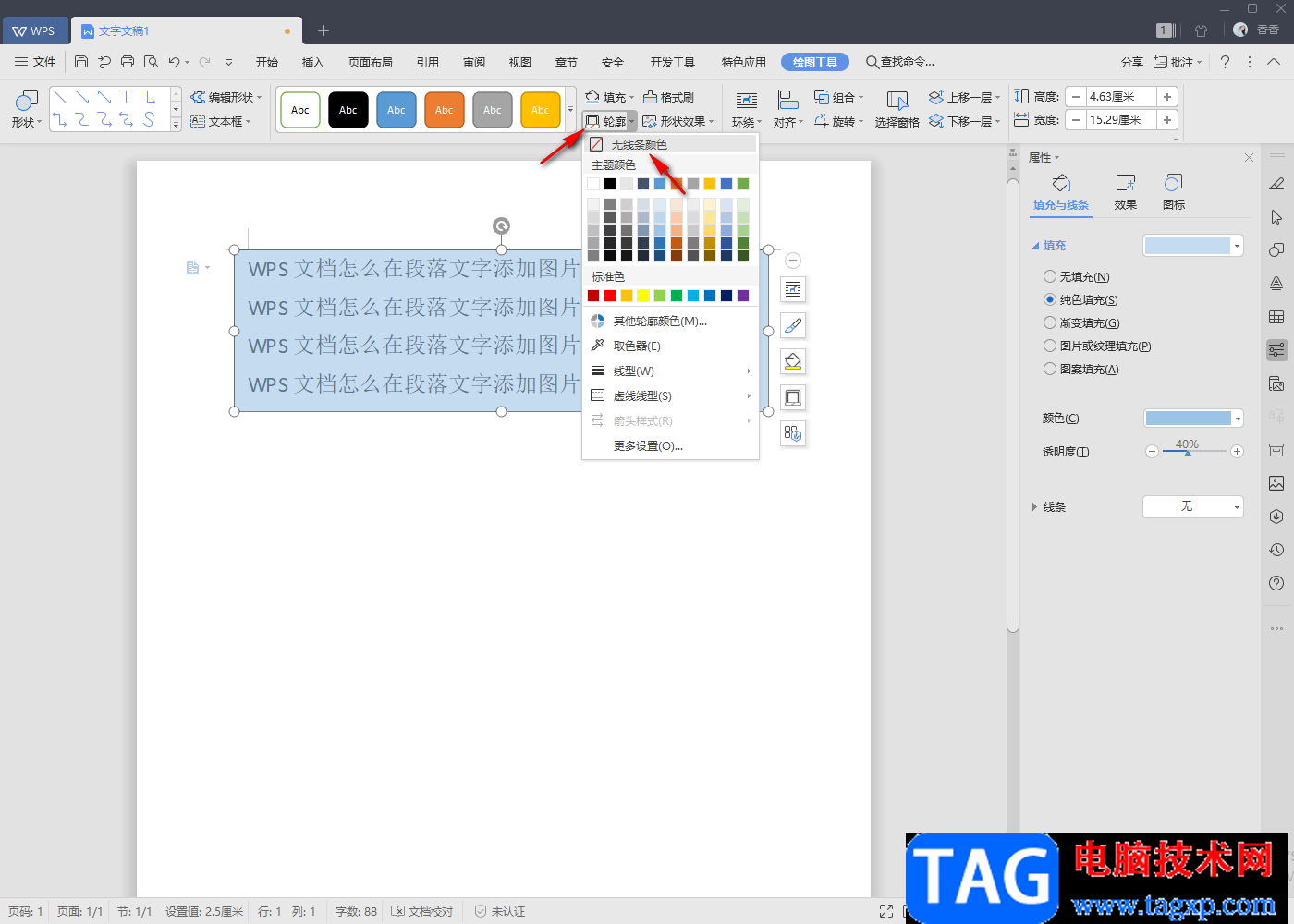The image size is (1294, 924).
Task: Open the 环绕 text wrap tool
Action: pyautogui.click(x=747, y=108)
